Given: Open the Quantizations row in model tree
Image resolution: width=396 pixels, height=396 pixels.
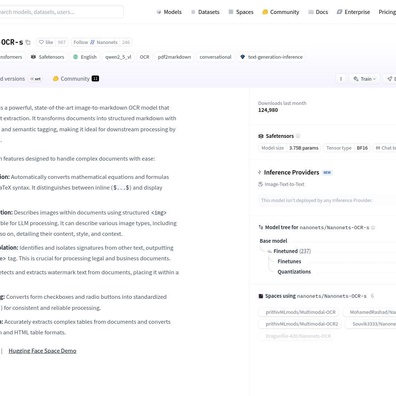Looking at the screenshot, I should [x=294, y=272].
